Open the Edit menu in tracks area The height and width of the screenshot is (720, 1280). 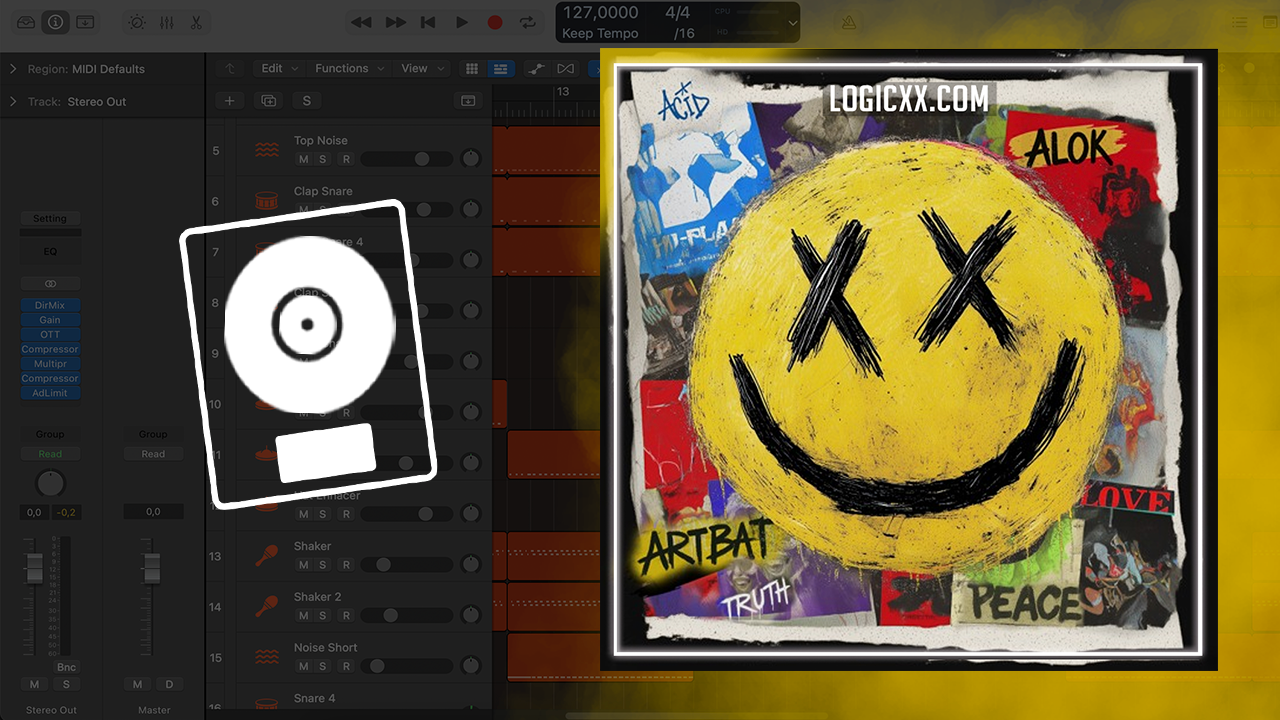point(279,68)
